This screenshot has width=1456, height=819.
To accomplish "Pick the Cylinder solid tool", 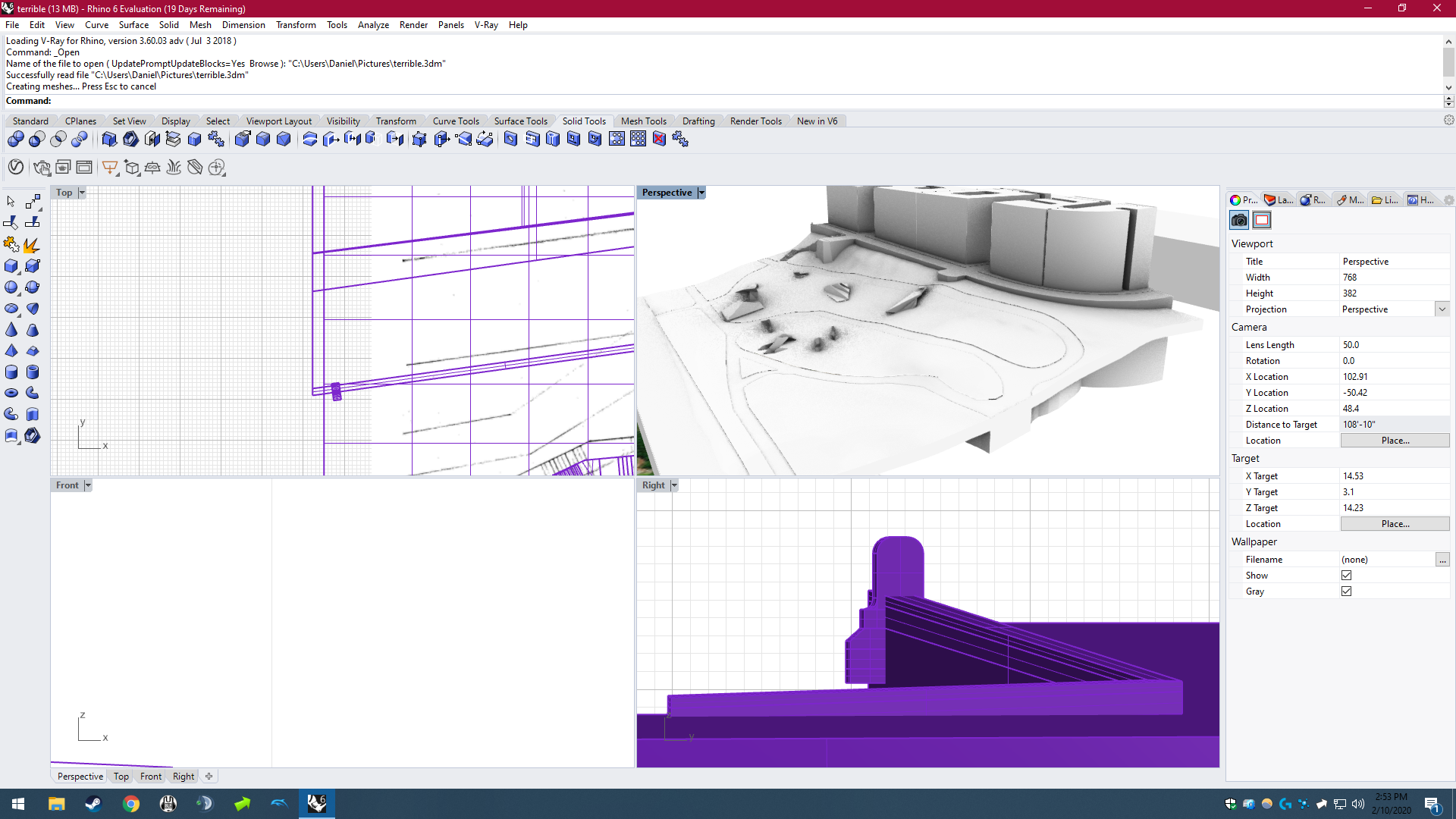I will [11, 372].
